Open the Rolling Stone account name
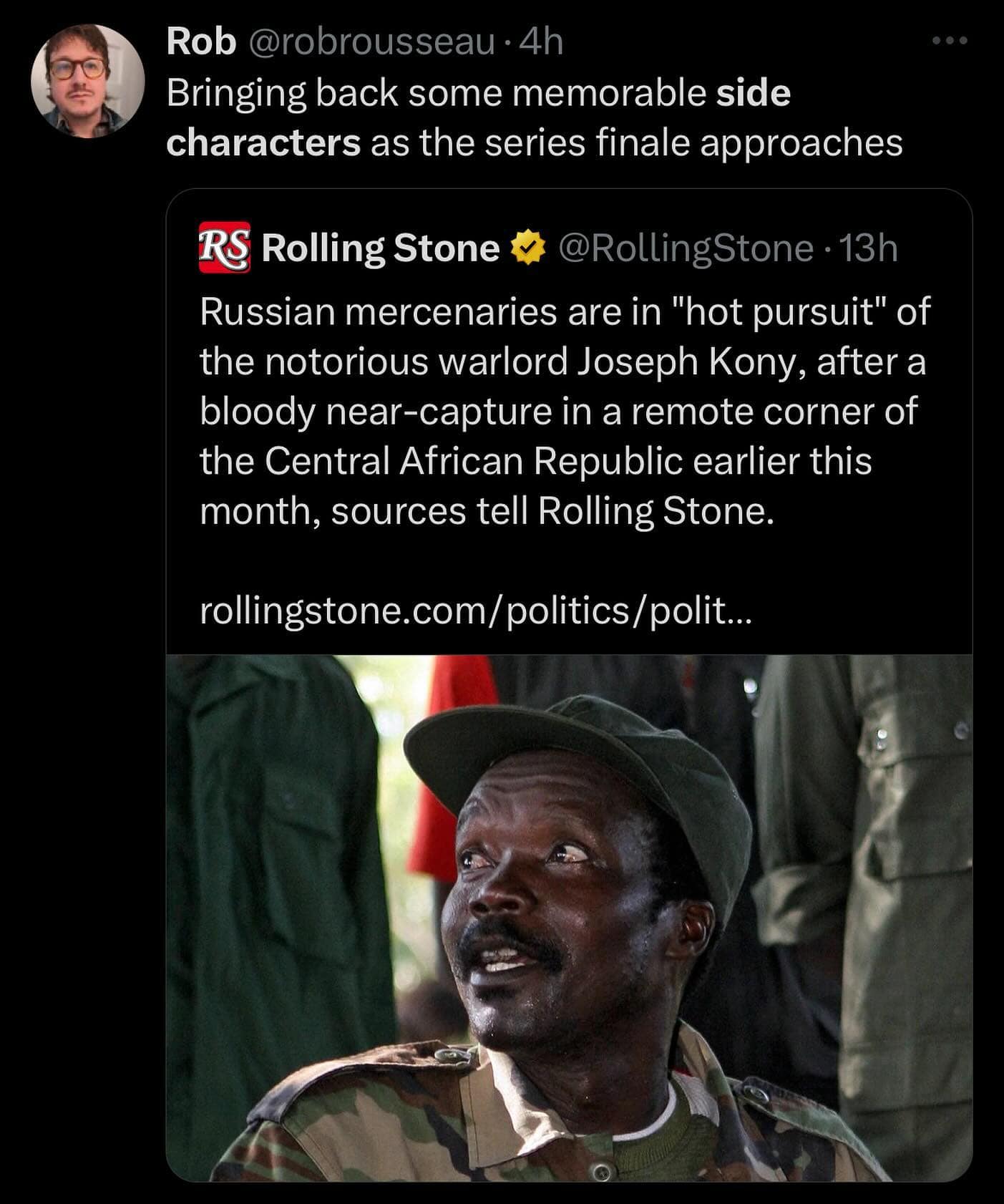Screen dimensions: 1004x1204 click(381, 248)
